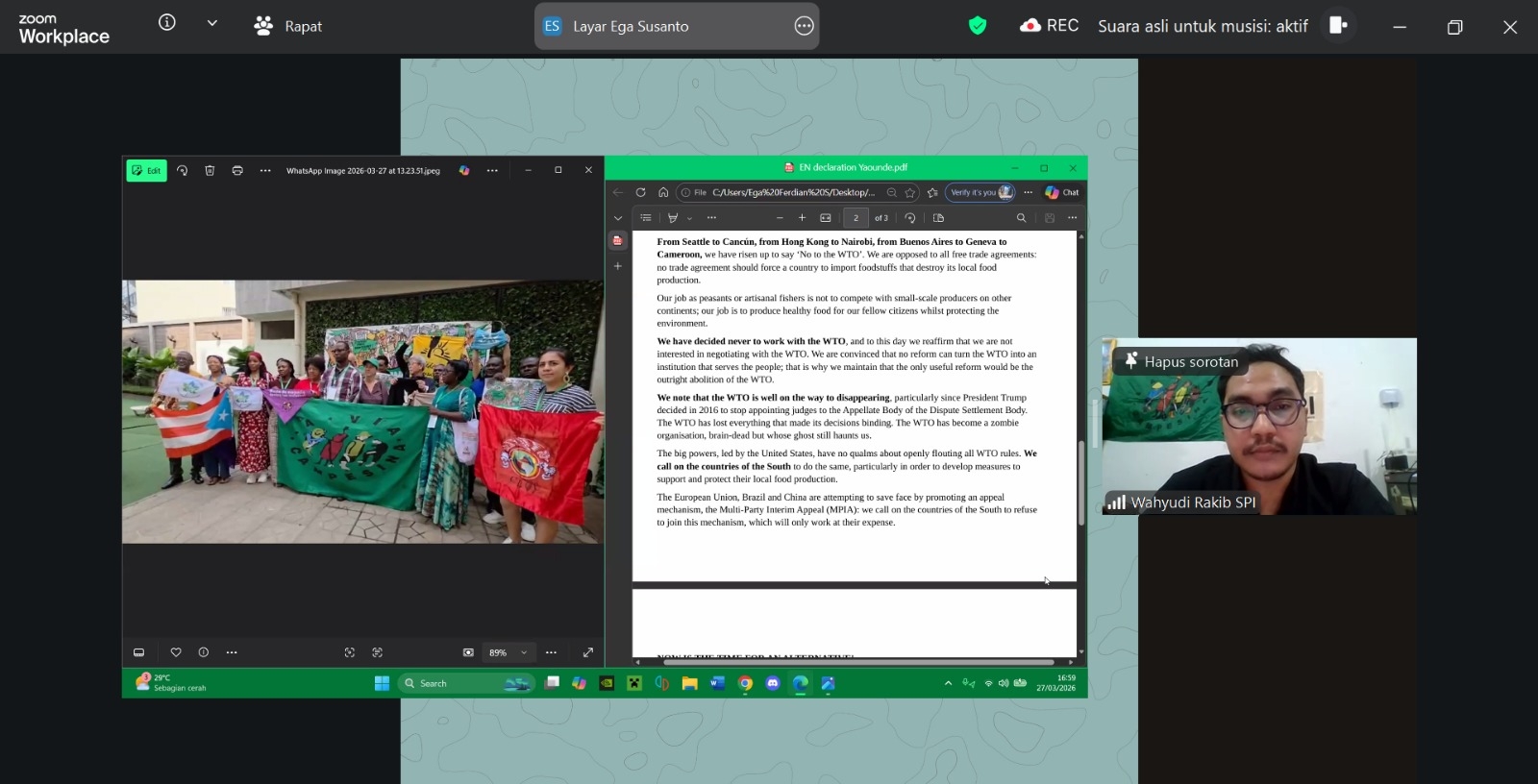Click Hapus sorotan on Wahyudi's video
The image size is (1538, 784).
1181,362
